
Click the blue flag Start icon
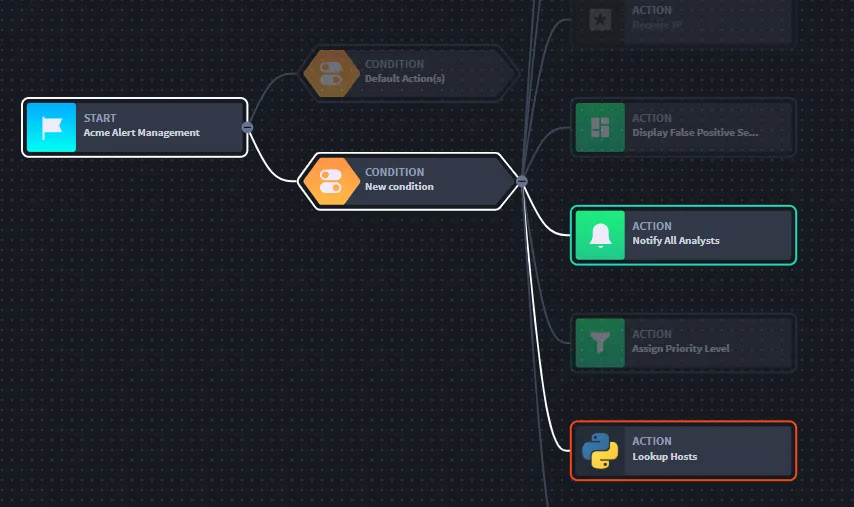(x=51, y=127)
